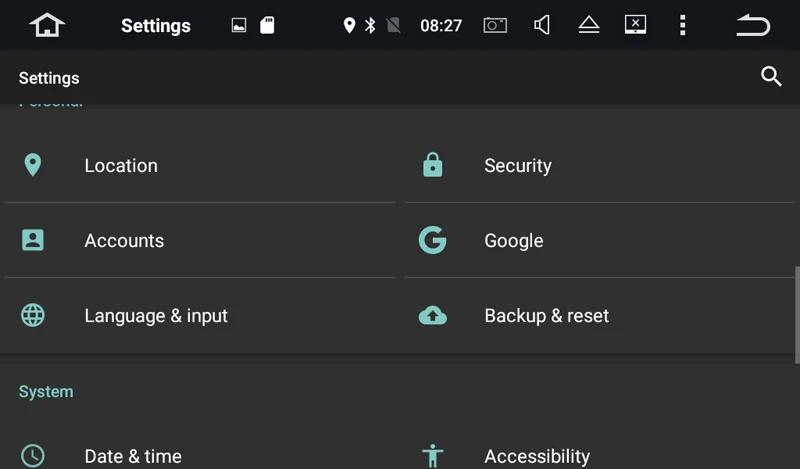The image size is (800, 469).
Task: Click the search magnifier icon
Action: pyautogui.click(x=771, y=77)
